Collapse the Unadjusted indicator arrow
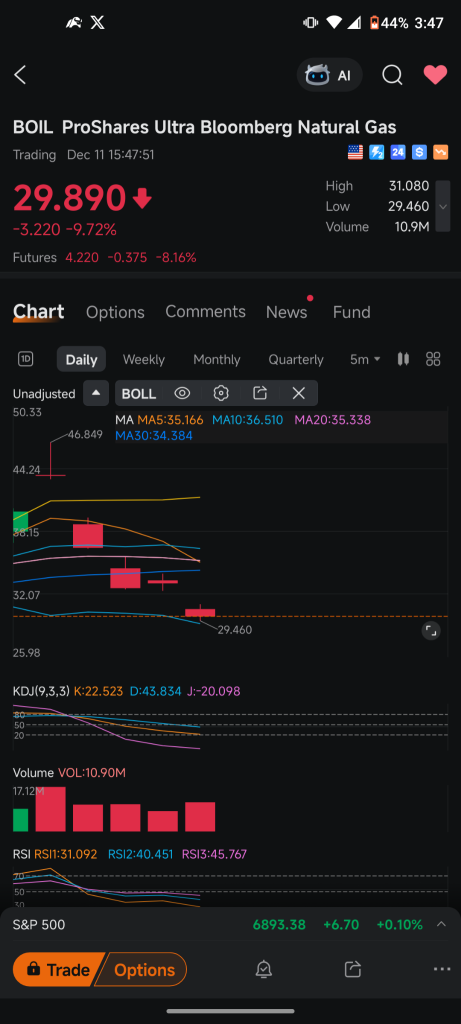The image size is (461, 1024). tap(96, 393)
